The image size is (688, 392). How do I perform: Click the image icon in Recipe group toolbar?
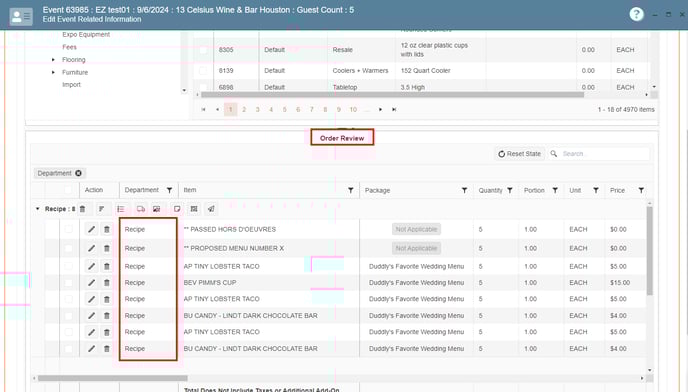coord(157,209)
